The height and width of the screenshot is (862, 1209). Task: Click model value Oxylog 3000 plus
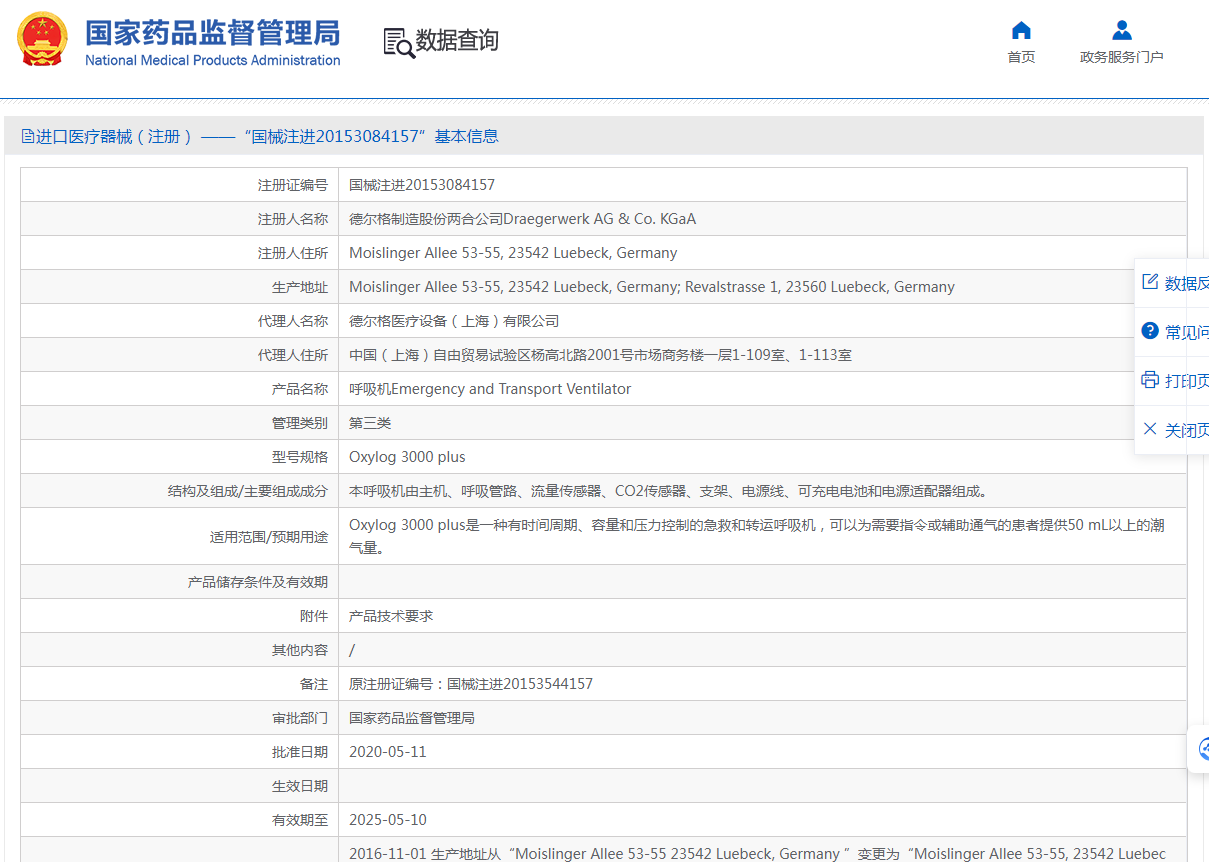point(407,457)
